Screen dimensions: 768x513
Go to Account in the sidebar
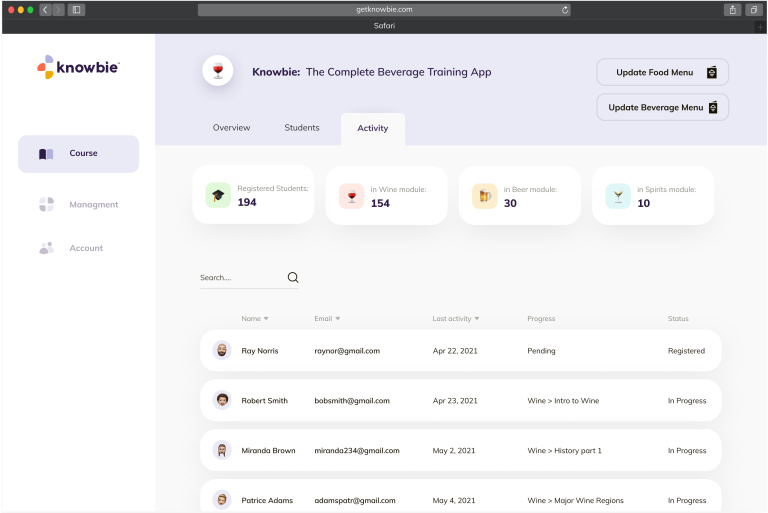(x=85, y=248)
